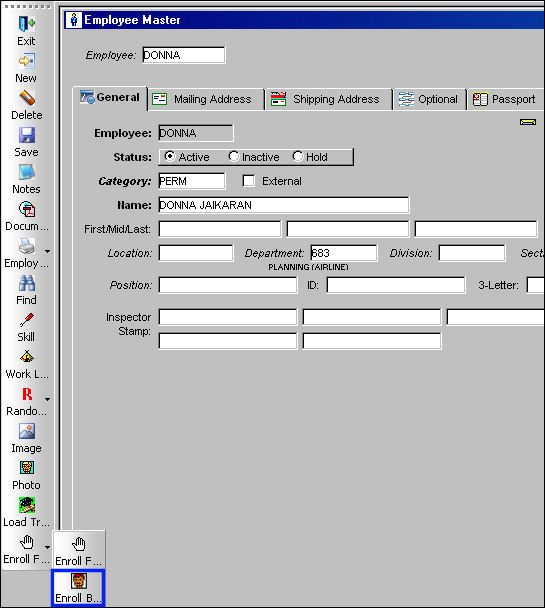This screenshot has width=545, height=608.
Task: Open the Image picture icon
Action: click(26, 431)
